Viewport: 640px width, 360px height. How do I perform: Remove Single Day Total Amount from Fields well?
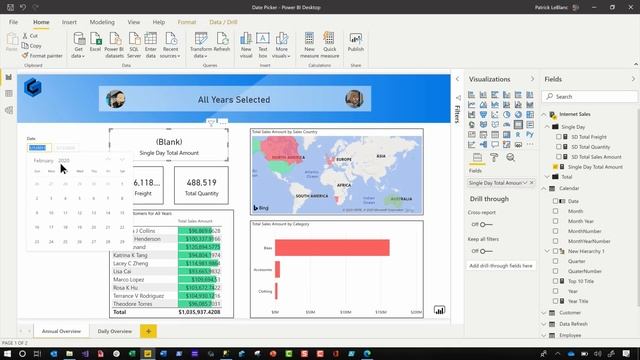pos(531,183)
